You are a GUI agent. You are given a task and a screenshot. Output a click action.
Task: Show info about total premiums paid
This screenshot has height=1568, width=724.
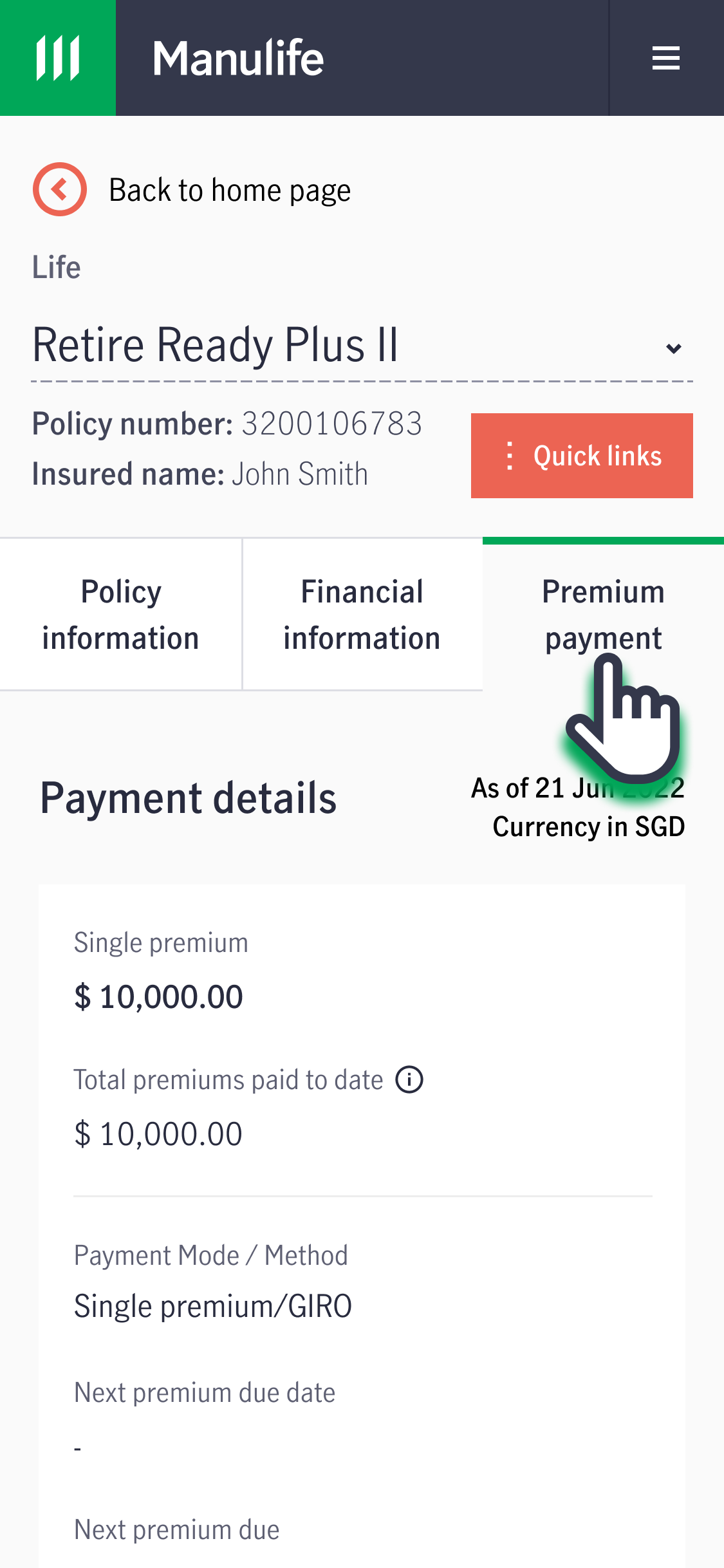coord(409,1079)
